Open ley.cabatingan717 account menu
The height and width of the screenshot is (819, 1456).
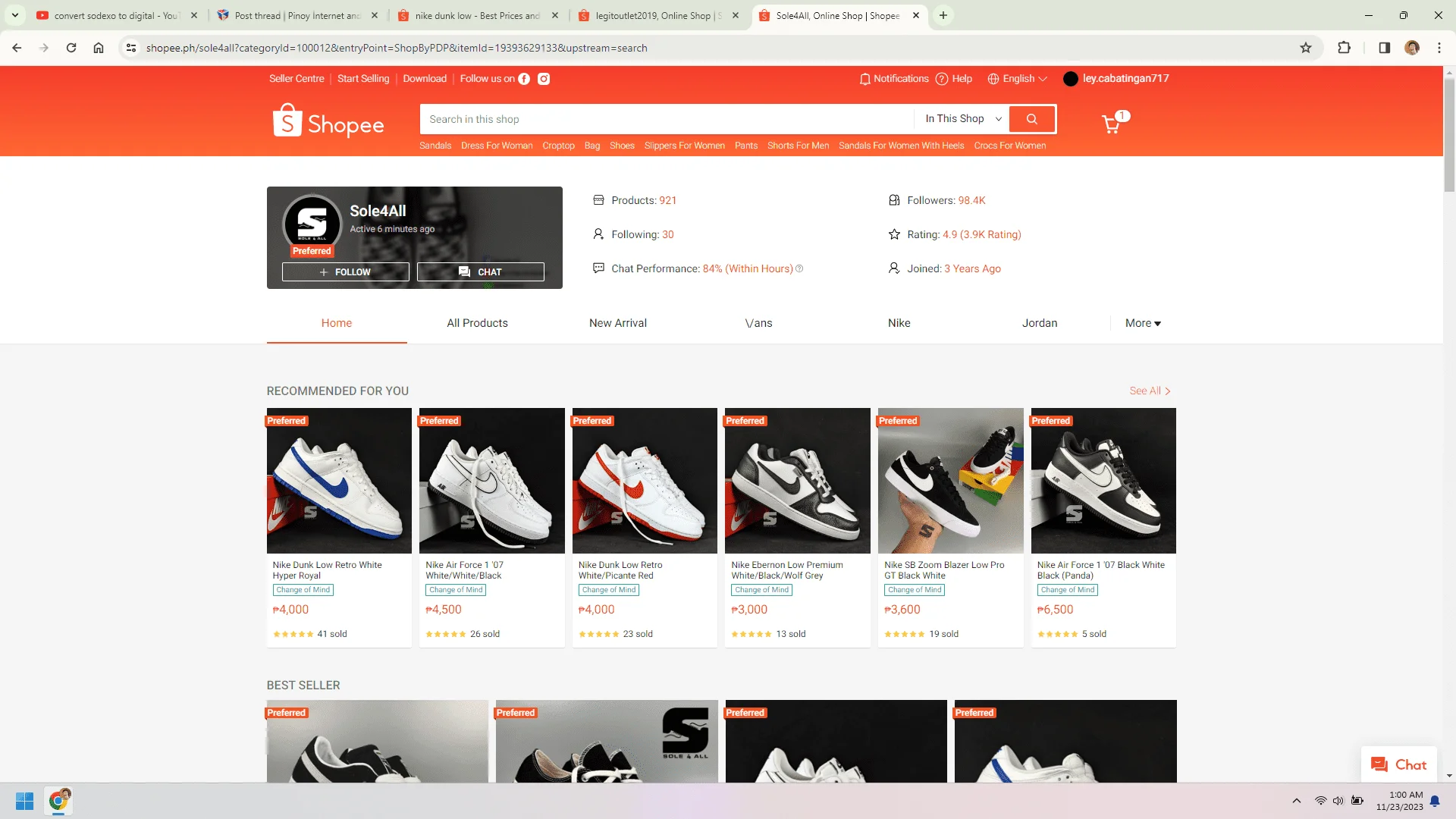pos(1116,79)
